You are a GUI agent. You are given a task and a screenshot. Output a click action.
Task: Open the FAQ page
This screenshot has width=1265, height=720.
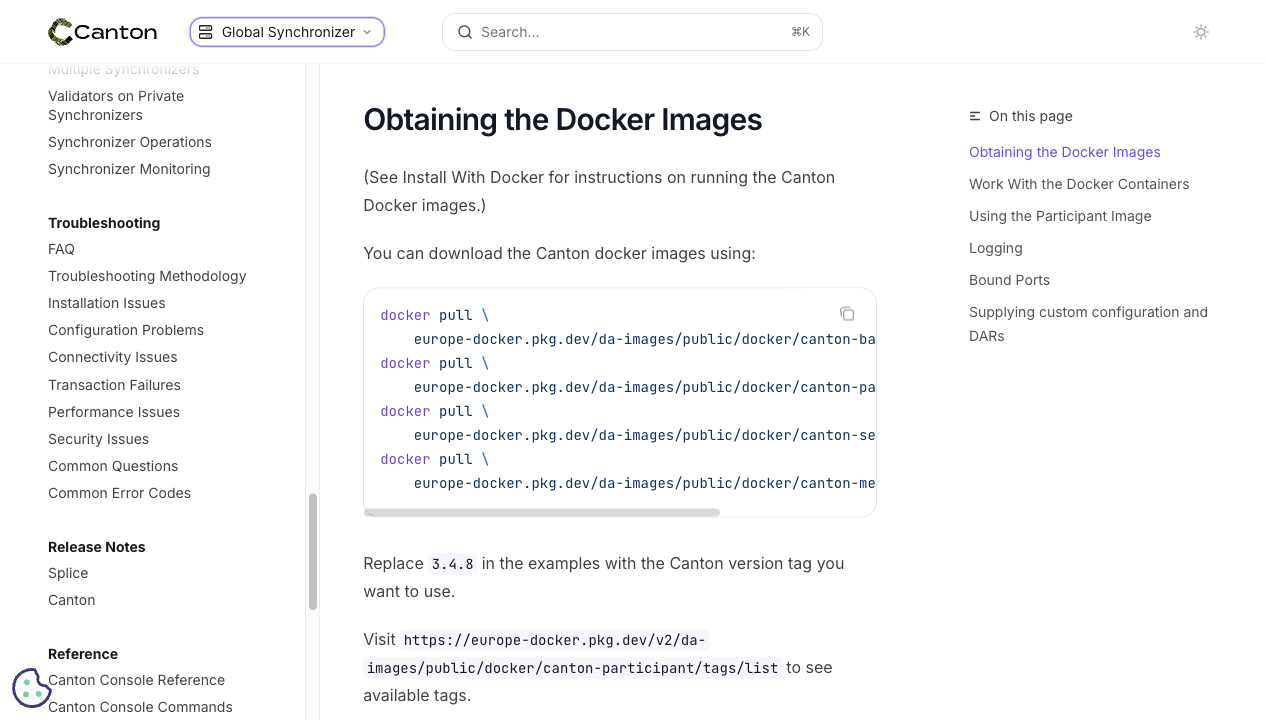point(61,249)
